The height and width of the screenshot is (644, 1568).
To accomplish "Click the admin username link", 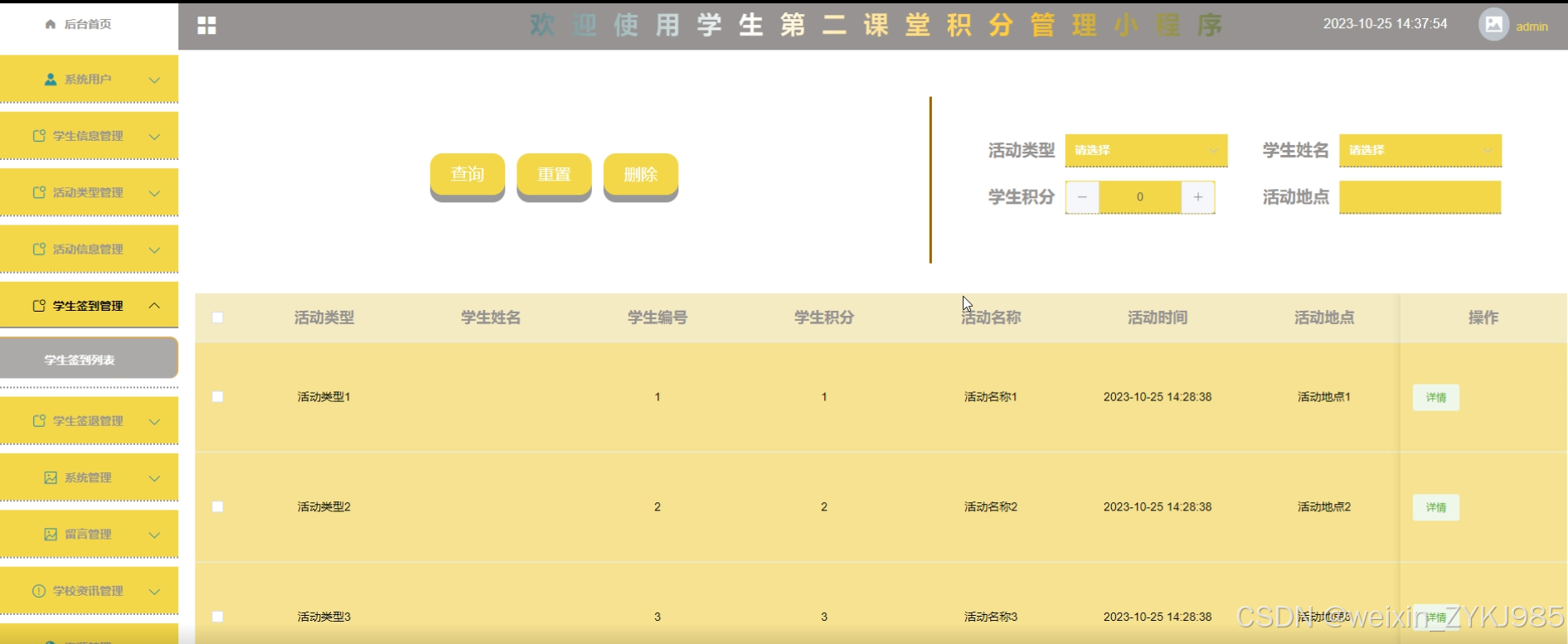I will click(x=1532, y=27).
